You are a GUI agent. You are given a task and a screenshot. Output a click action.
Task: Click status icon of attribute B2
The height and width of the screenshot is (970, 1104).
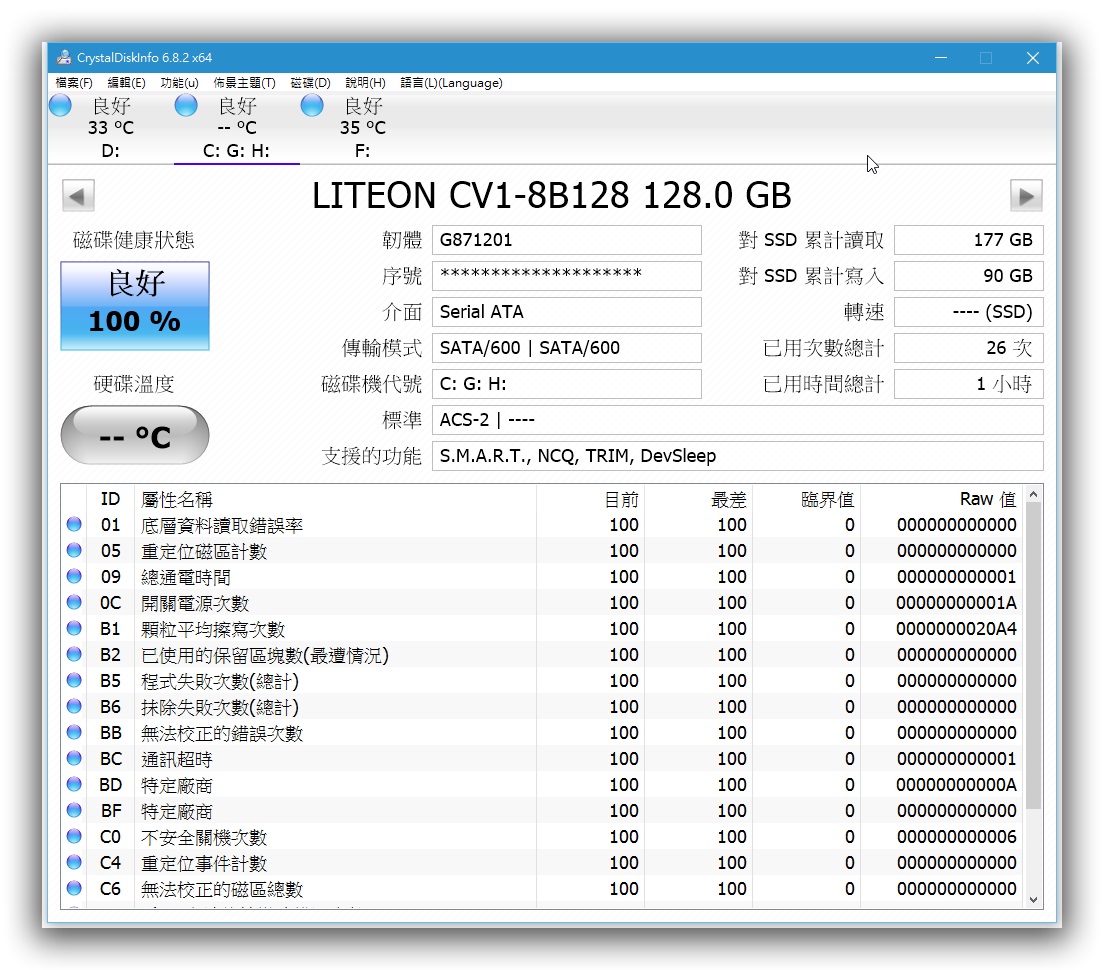[x=74, y=655]
